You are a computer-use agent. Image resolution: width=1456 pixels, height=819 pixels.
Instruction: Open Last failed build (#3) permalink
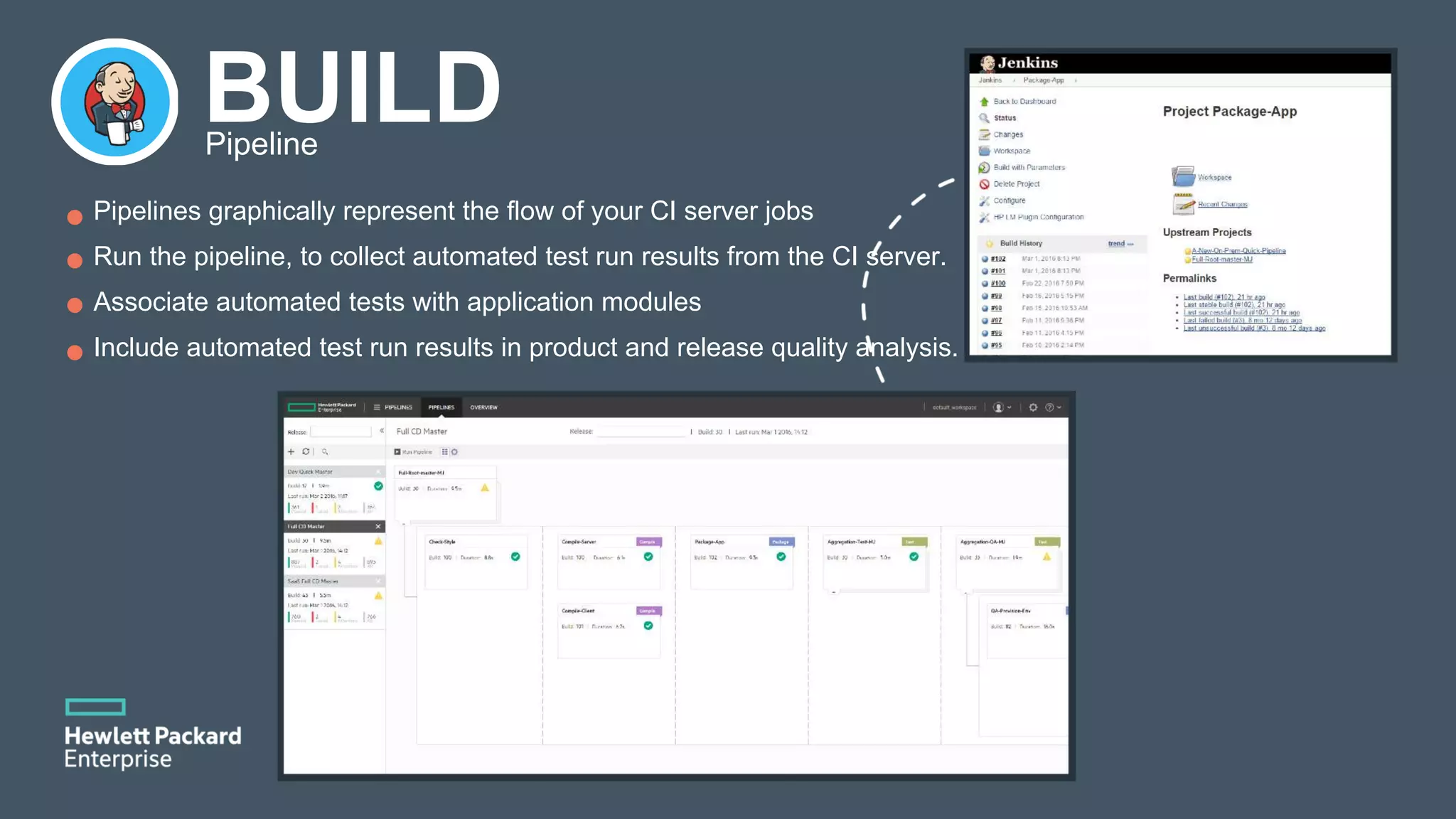click(1243, 321)
